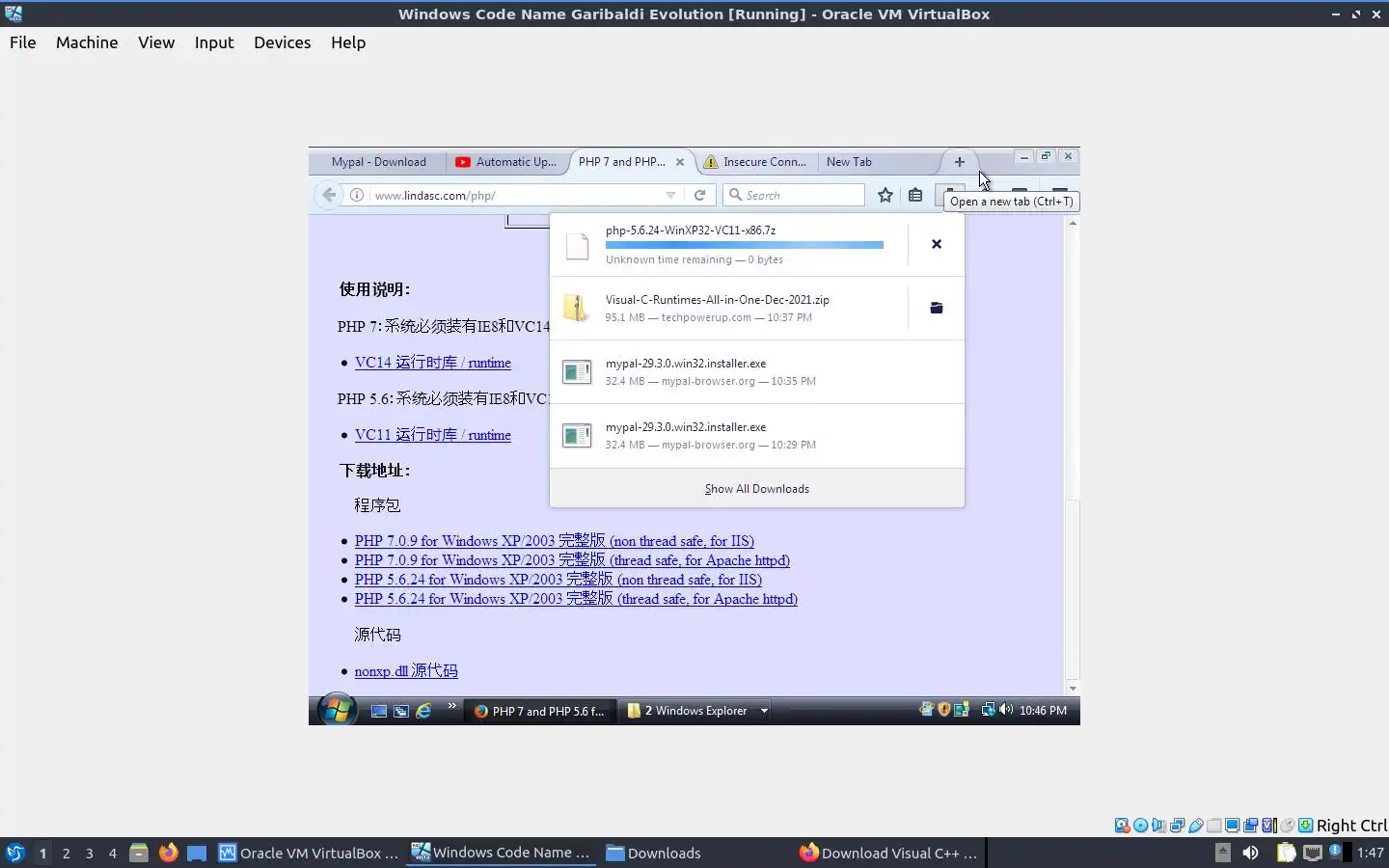This screenshot has width=1389, height=868.
Task: Click VirtualBox display indicator
Action: [x=1232, y=826]
